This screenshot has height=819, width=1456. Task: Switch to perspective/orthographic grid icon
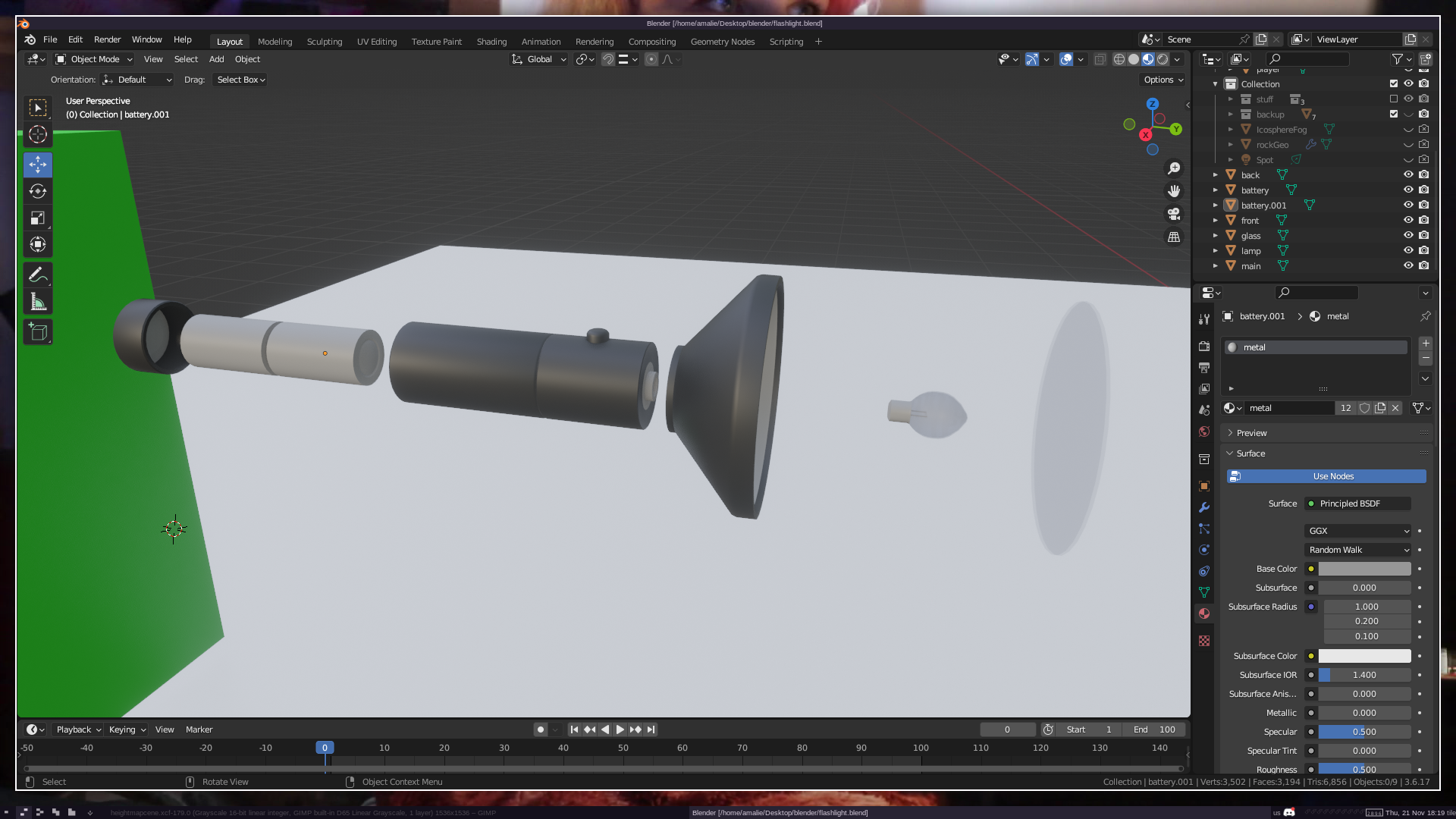click(x=1174, y=237)
